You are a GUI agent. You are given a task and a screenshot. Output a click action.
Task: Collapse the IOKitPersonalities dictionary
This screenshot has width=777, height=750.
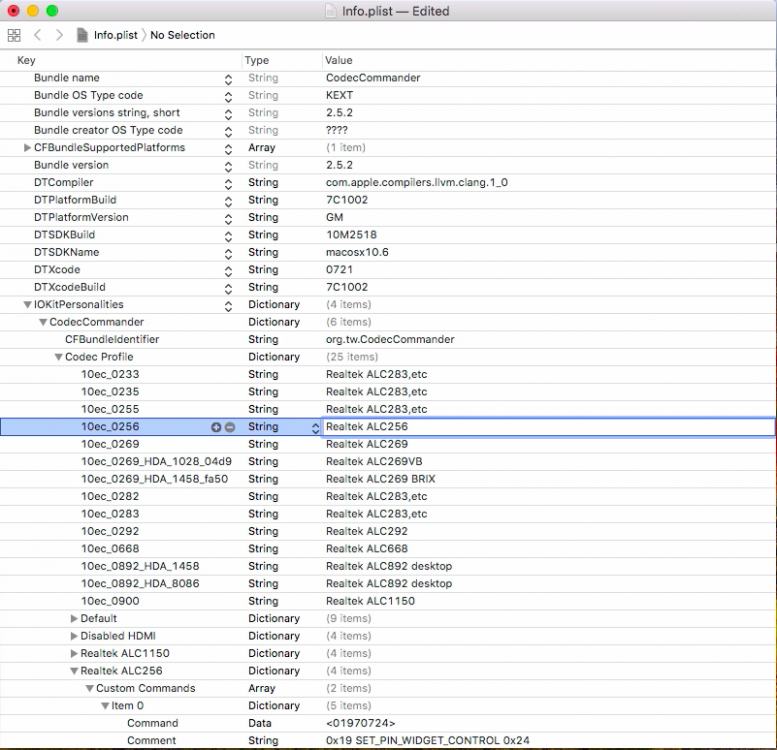(28, 305)
